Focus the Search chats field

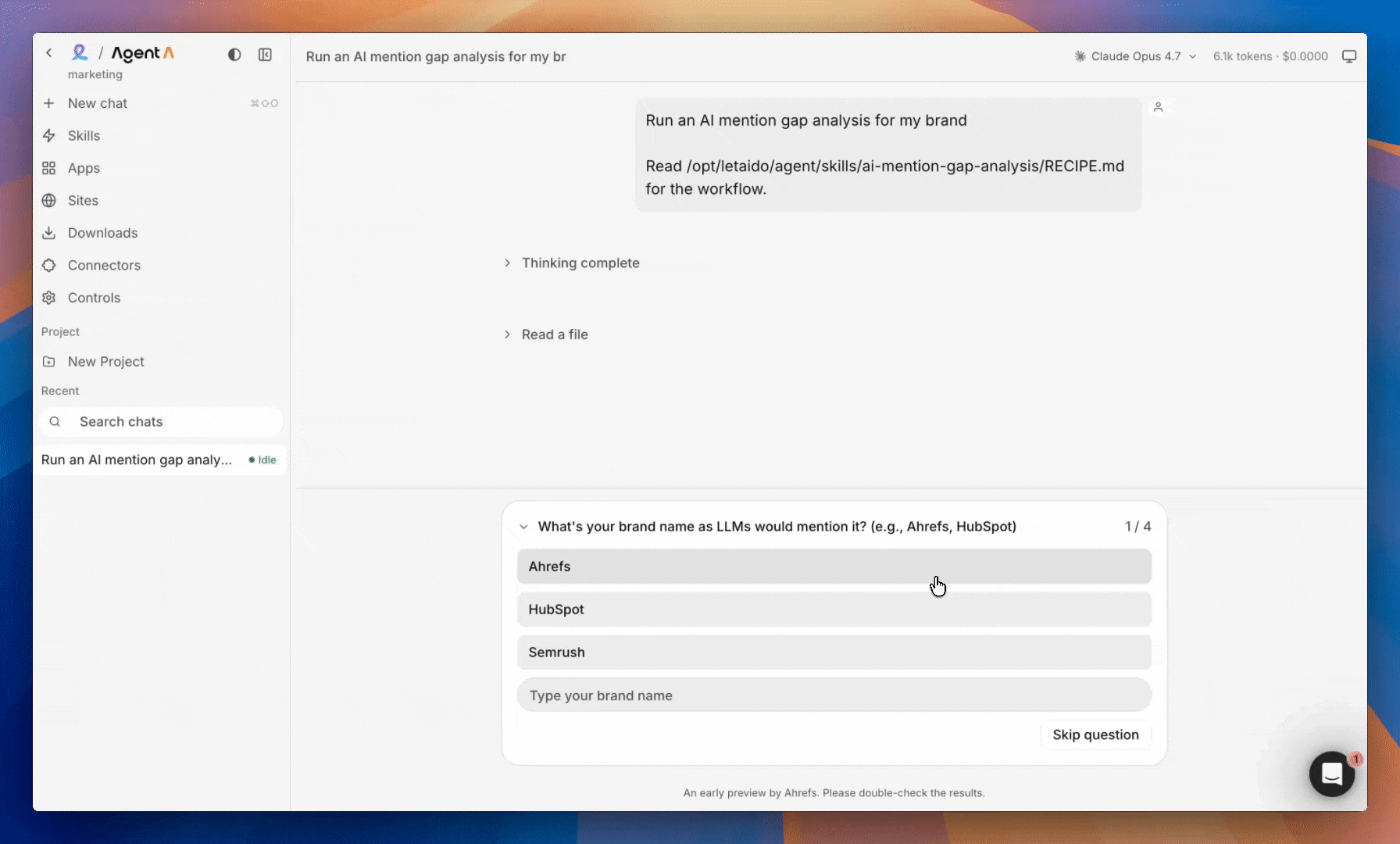(160, 422)
